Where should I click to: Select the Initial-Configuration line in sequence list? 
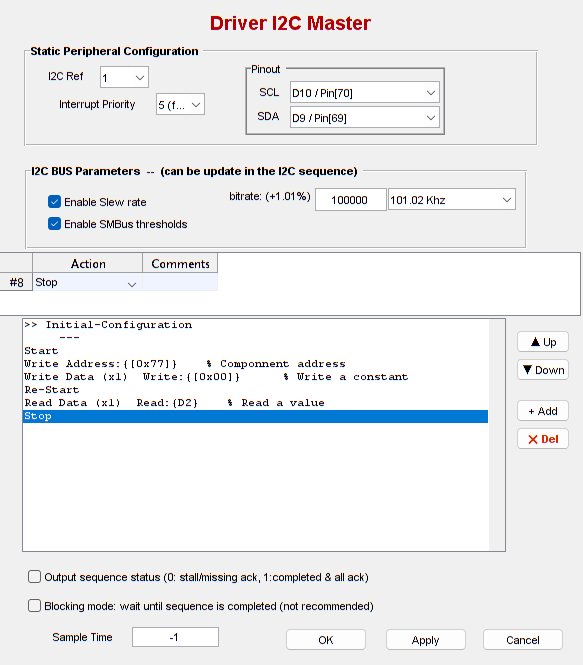click(255, 325)
